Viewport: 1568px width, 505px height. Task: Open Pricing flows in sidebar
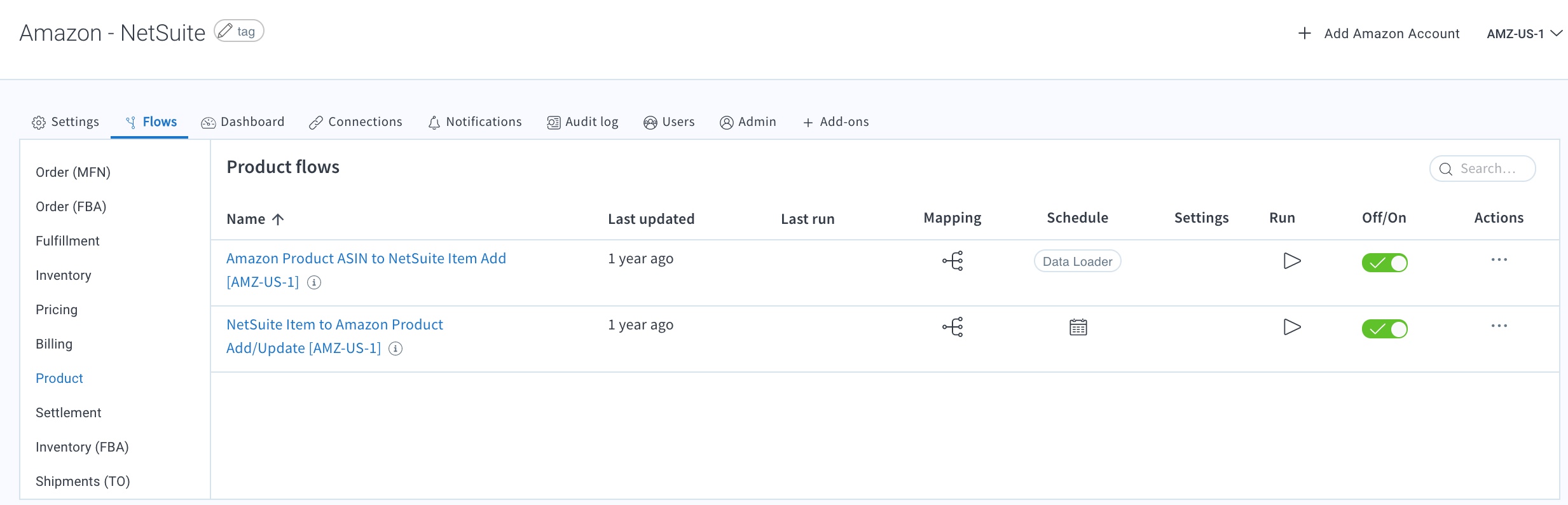click(57, 310)
